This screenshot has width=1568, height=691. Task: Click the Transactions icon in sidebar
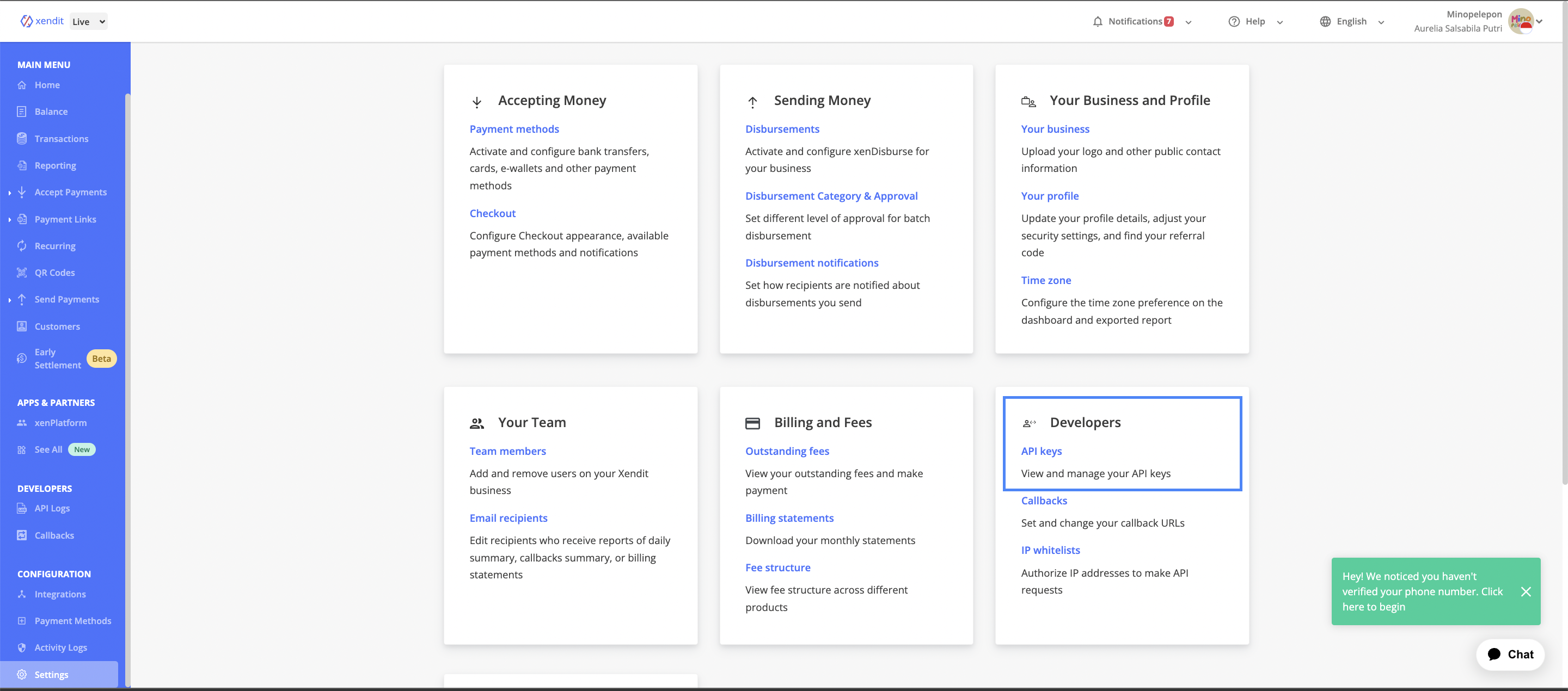[x=22, y=138]
